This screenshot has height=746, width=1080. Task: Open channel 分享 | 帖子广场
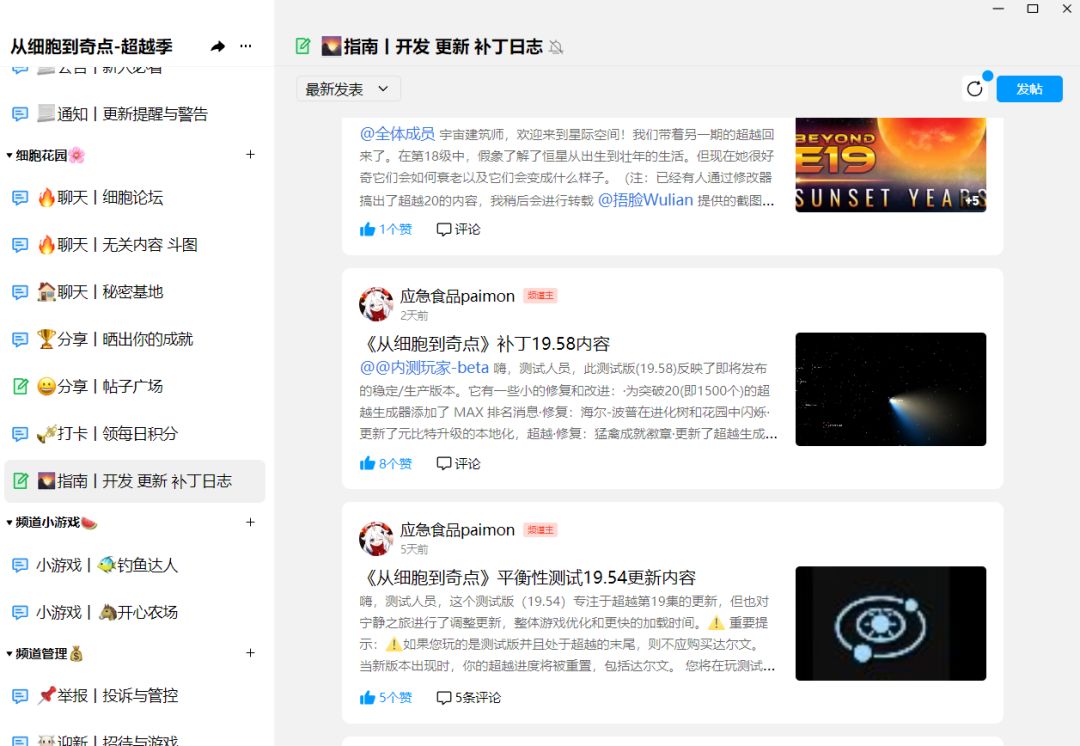click(134, 386)
